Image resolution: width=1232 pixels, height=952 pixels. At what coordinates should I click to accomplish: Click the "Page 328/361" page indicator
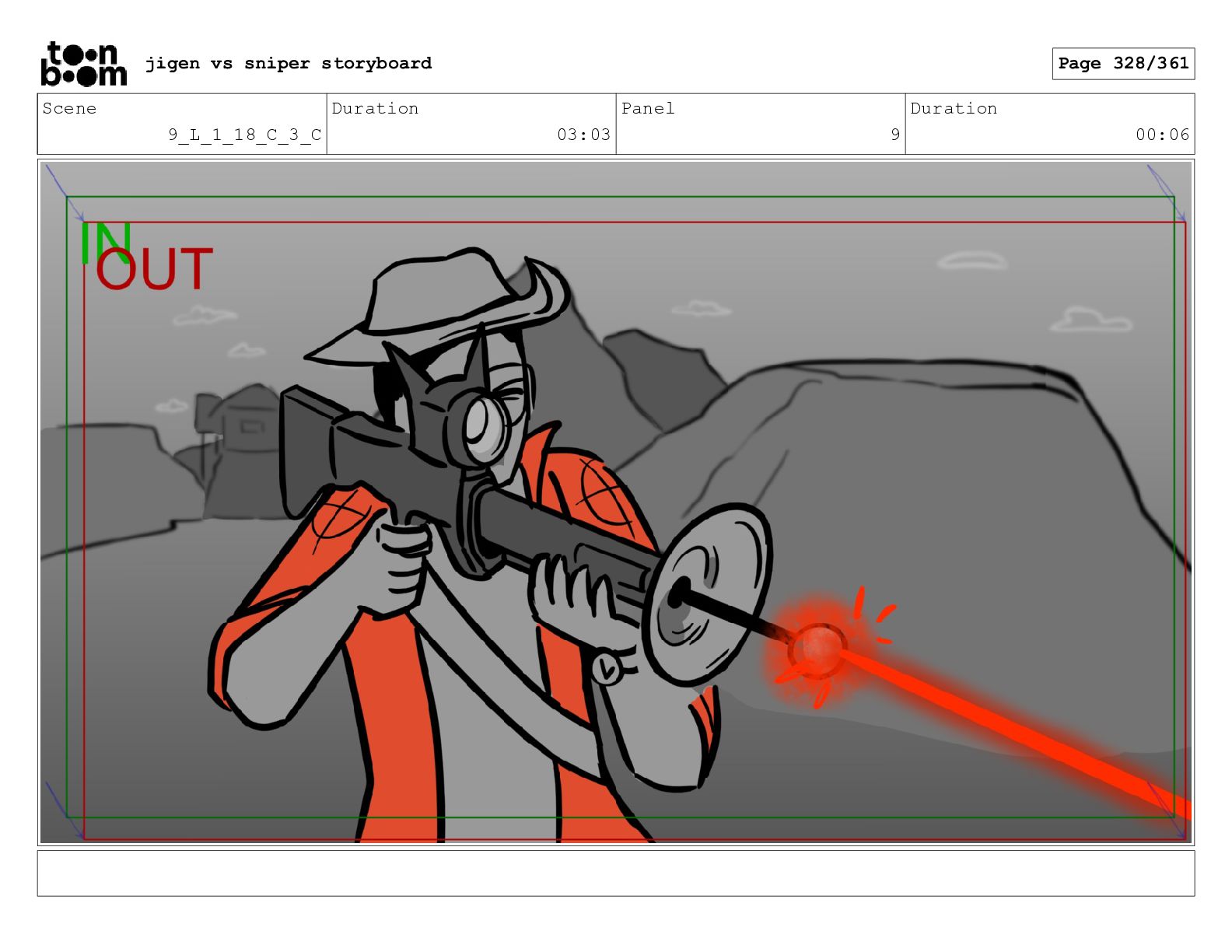[x=1123, y=63]
